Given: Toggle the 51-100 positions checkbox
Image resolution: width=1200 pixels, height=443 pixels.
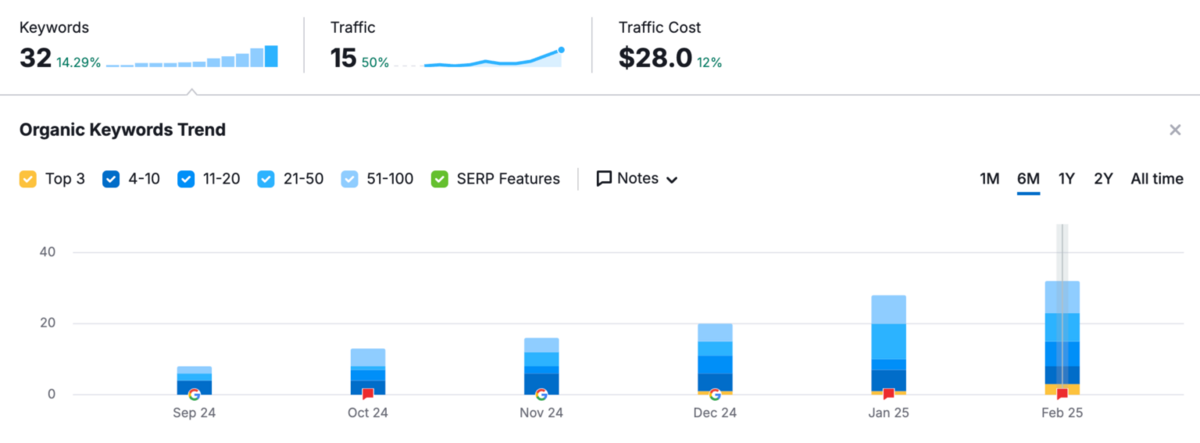Looking at the screenshot, I should click(x=348, y=180).
